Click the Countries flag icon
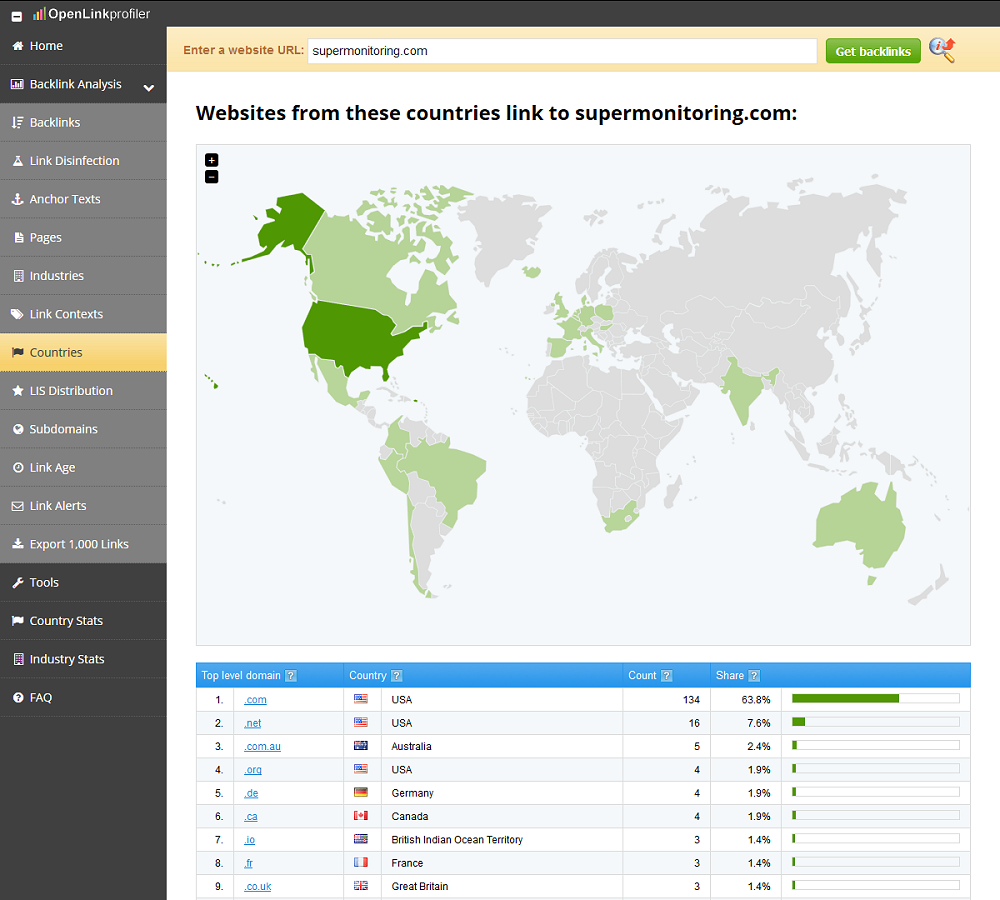Image resolution: width=1000 pixels, height=900 pixels. tap(18, 352)
